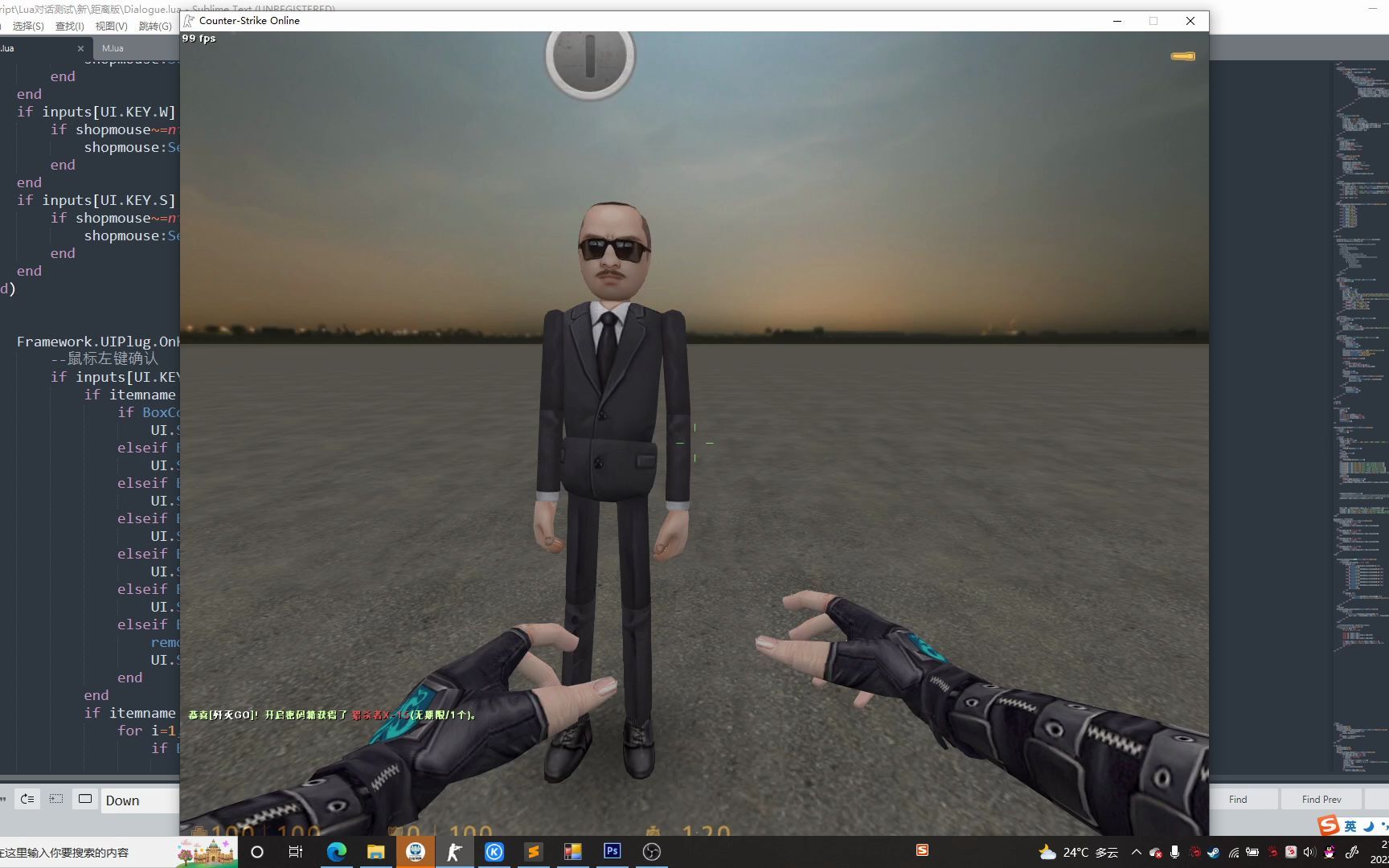Click the round power gauge at top of game
The width and height of the screenshot is (1389, 868).
[590, 58]
